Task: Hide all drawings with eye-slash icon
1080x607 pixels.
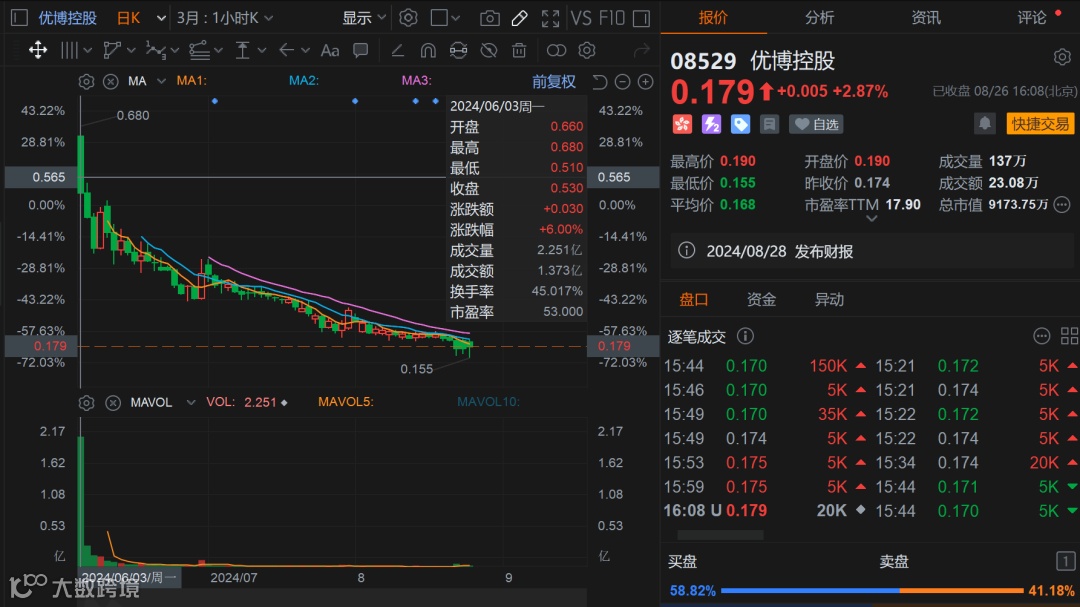Action: pyautogui.click(x=489, y=50)
